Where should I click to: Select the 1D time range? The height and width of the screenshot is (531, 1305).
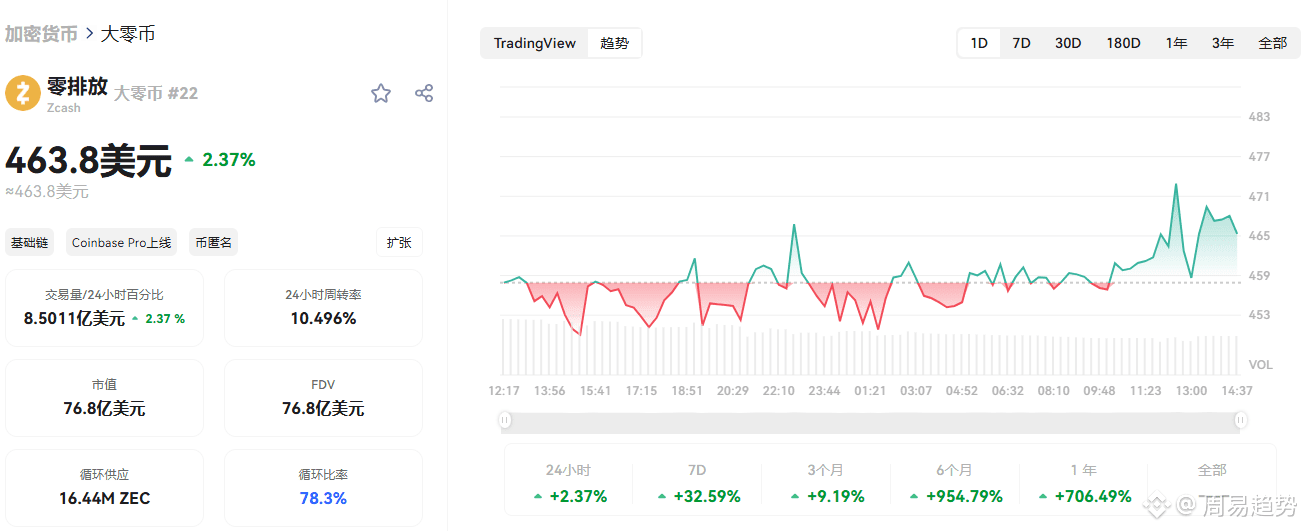click(979, 43)
